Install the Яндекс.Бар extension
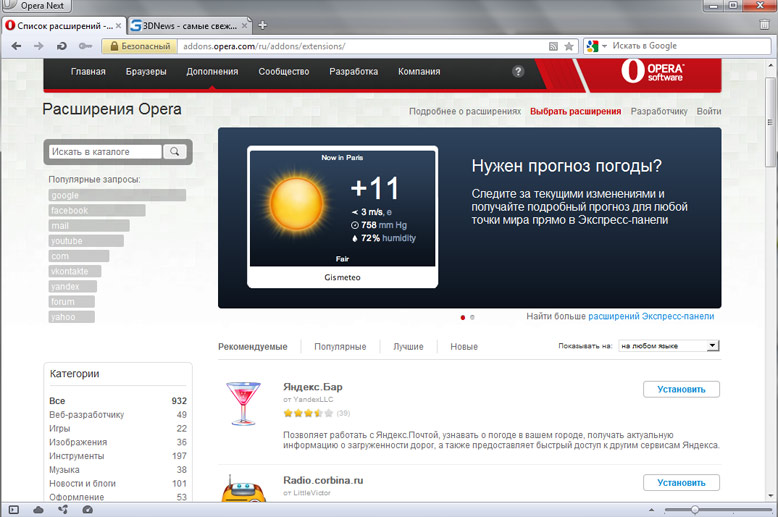This screenshot has width=778, height=517. [680, 390]
